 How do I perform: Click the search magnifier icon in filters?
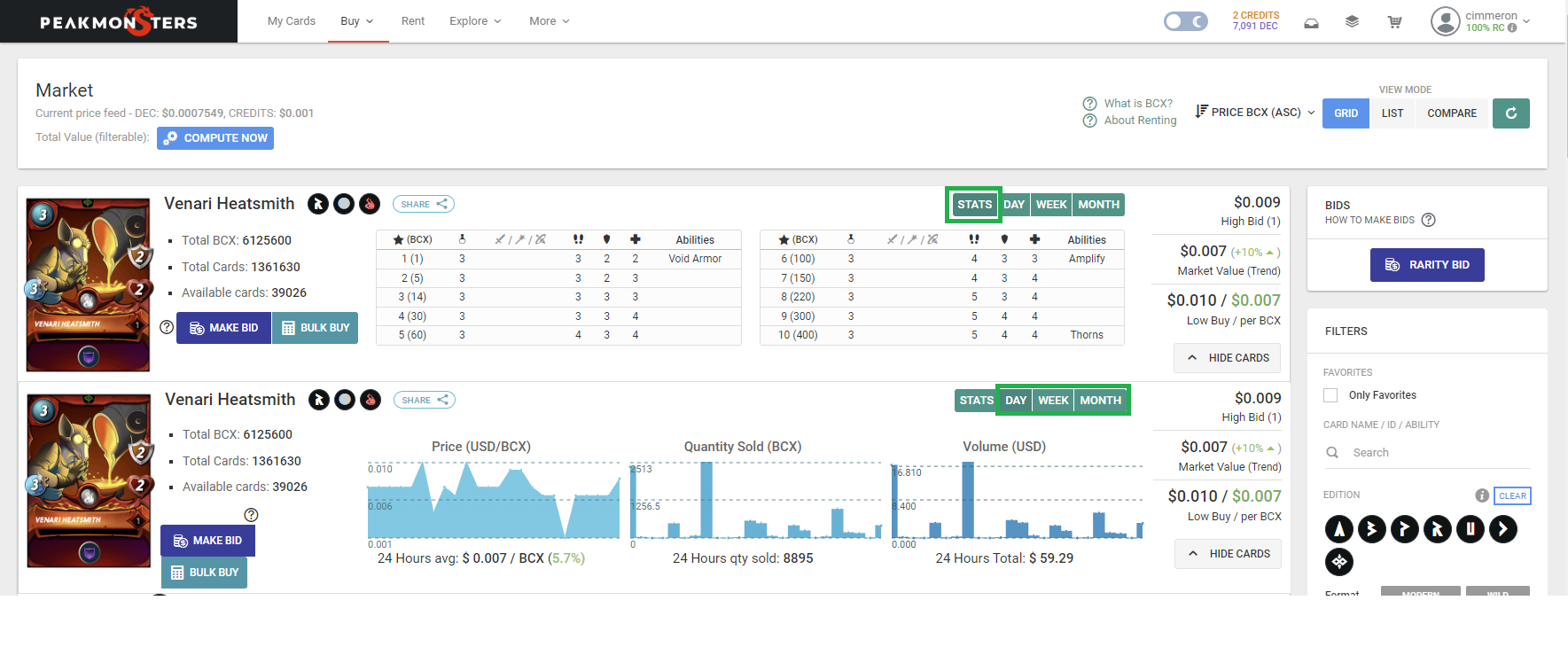(x=1332, y=453)
